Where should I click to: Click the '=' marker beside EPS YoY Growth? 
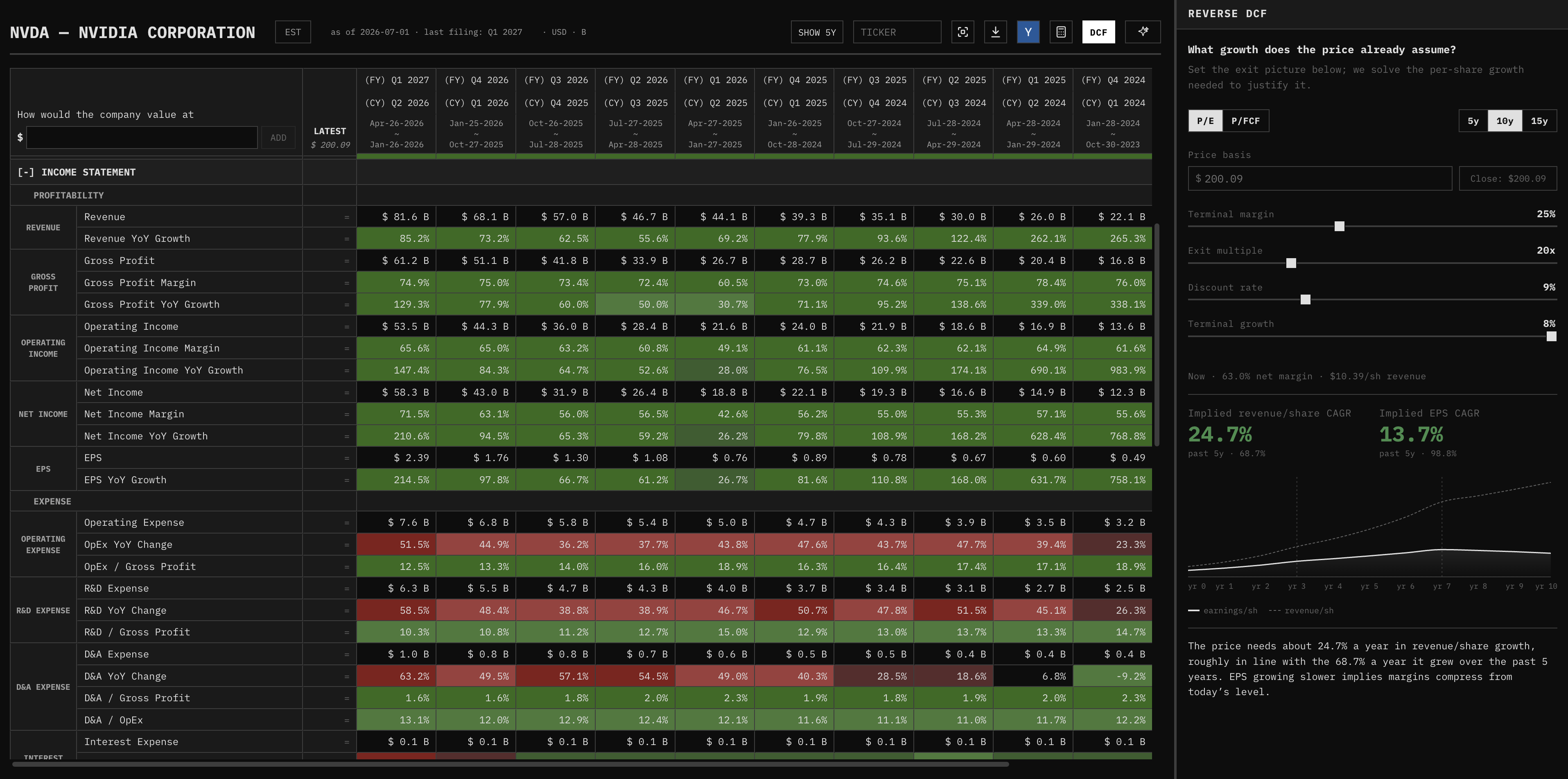[347, 480]
